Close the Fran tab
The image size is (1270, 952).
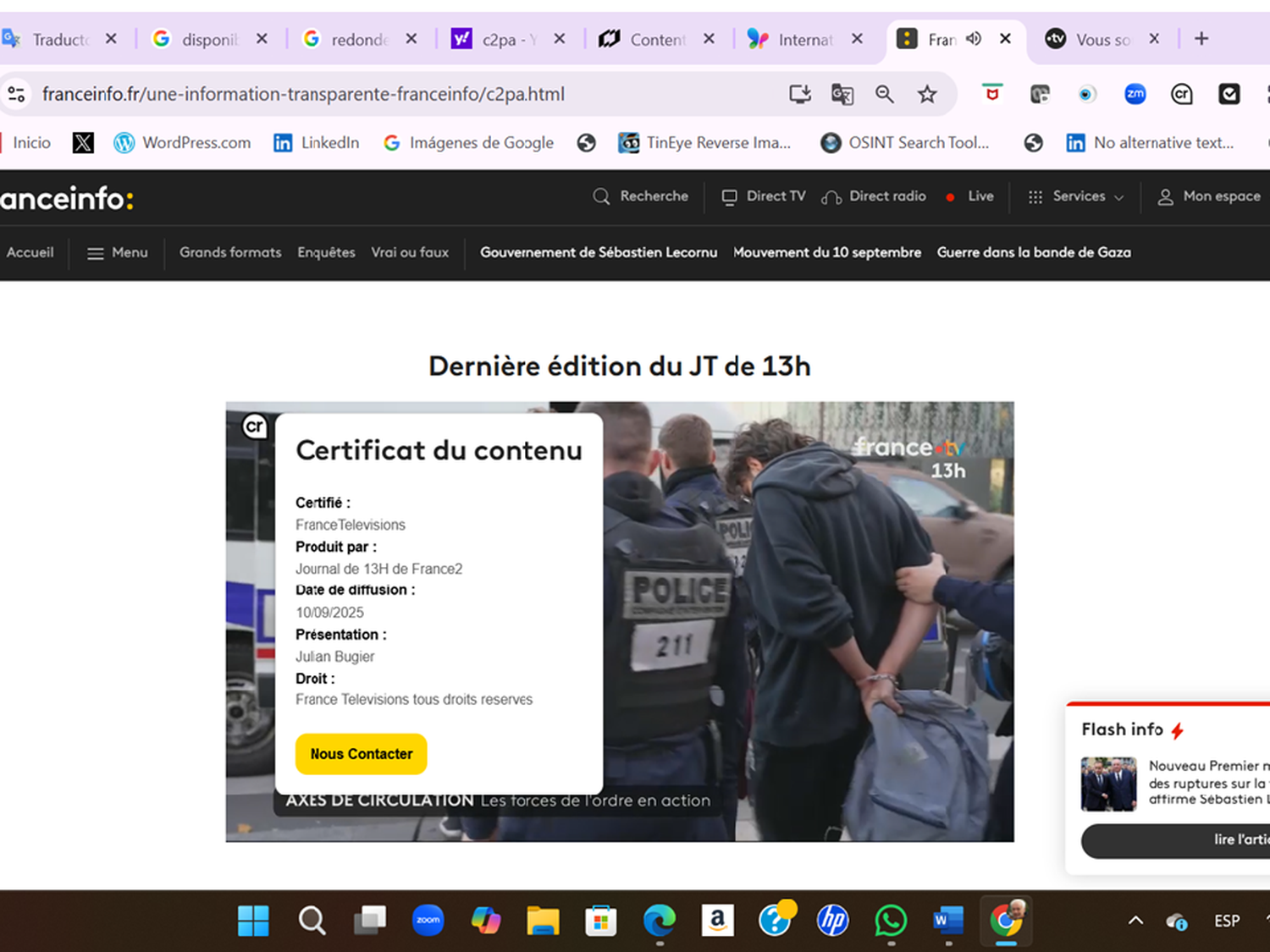pos(1005,39)
